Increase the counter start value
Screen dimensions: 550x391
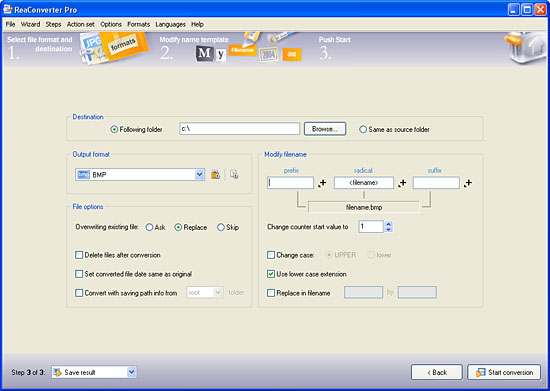click(x=388, y=223)
